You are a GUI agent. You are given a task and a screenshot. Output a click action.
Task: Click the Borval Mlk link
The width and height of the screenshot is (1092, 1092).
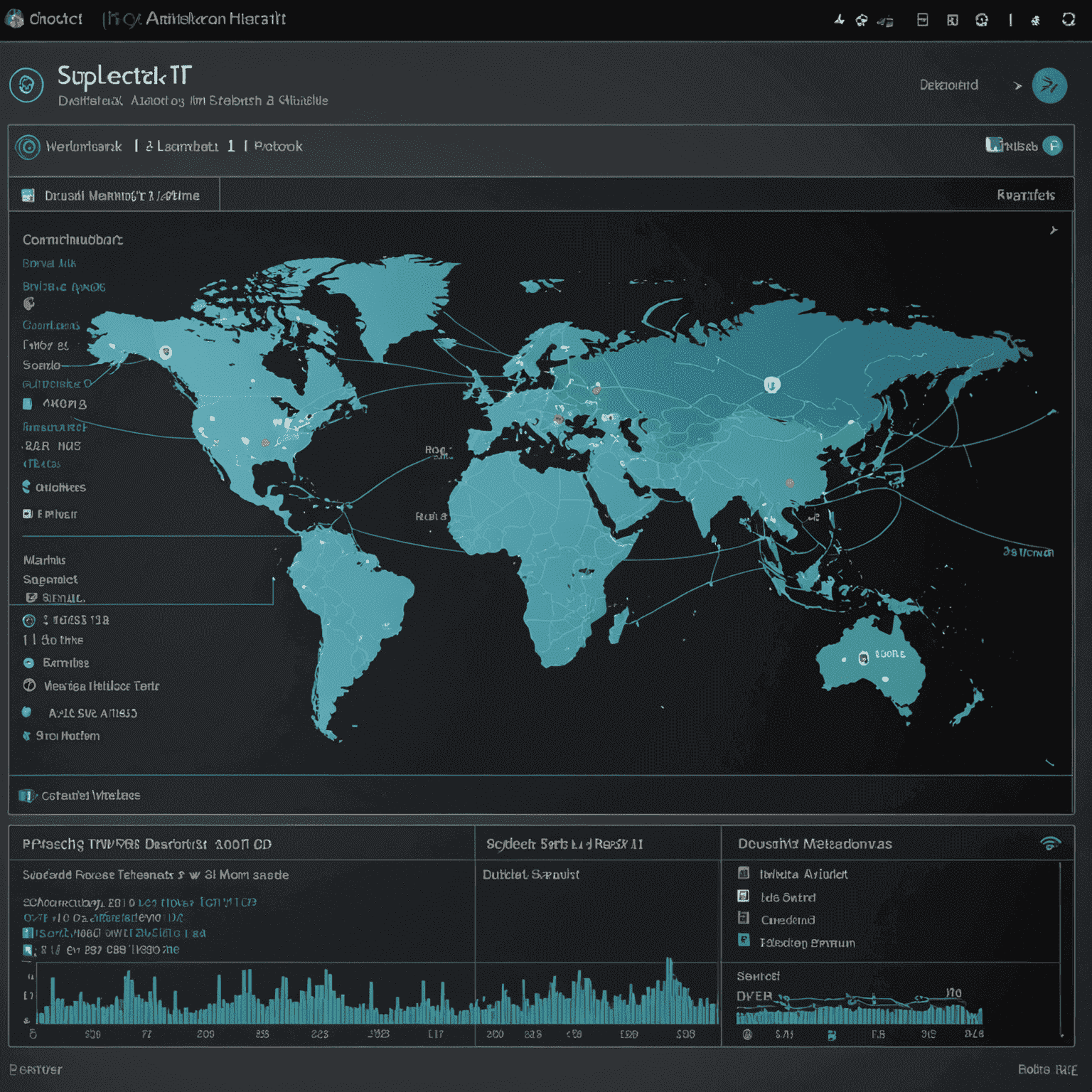49,264
